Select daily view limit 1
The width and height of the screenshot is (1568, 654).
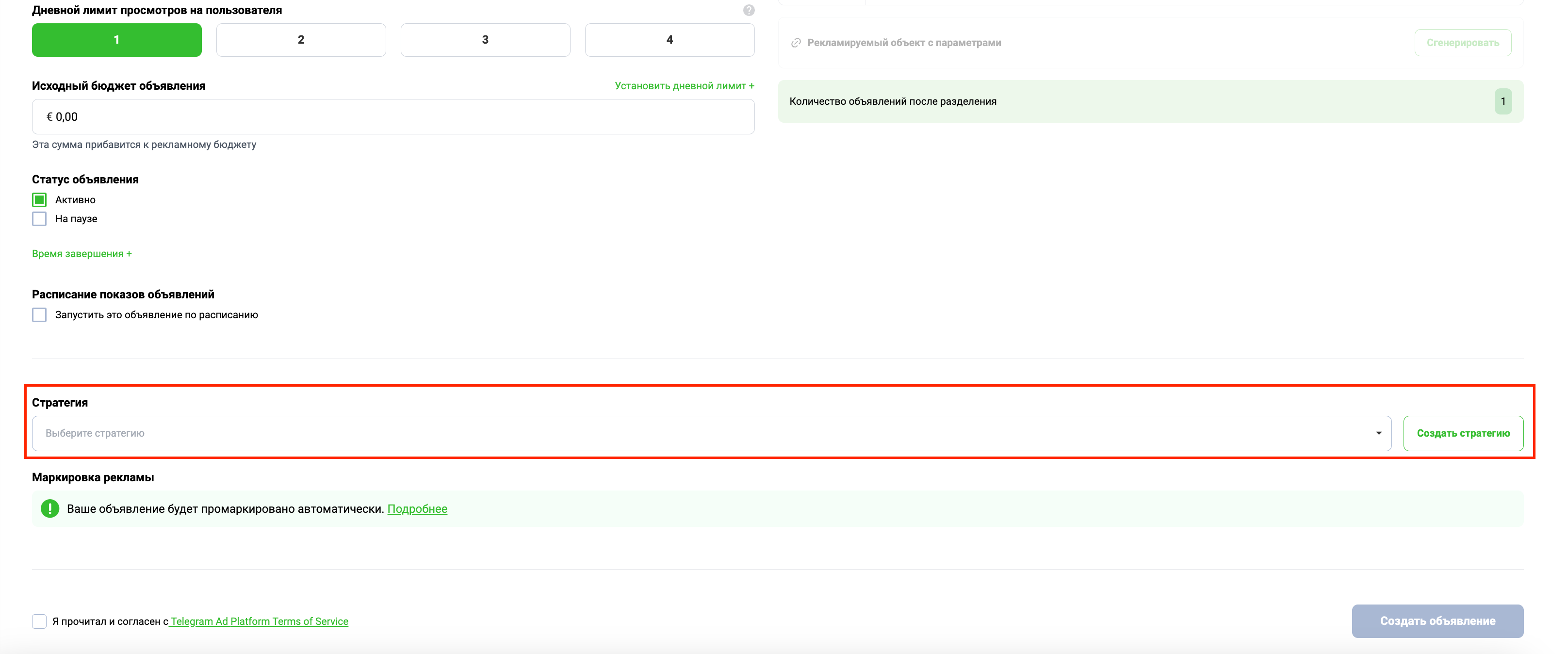[x=117, y=40]
